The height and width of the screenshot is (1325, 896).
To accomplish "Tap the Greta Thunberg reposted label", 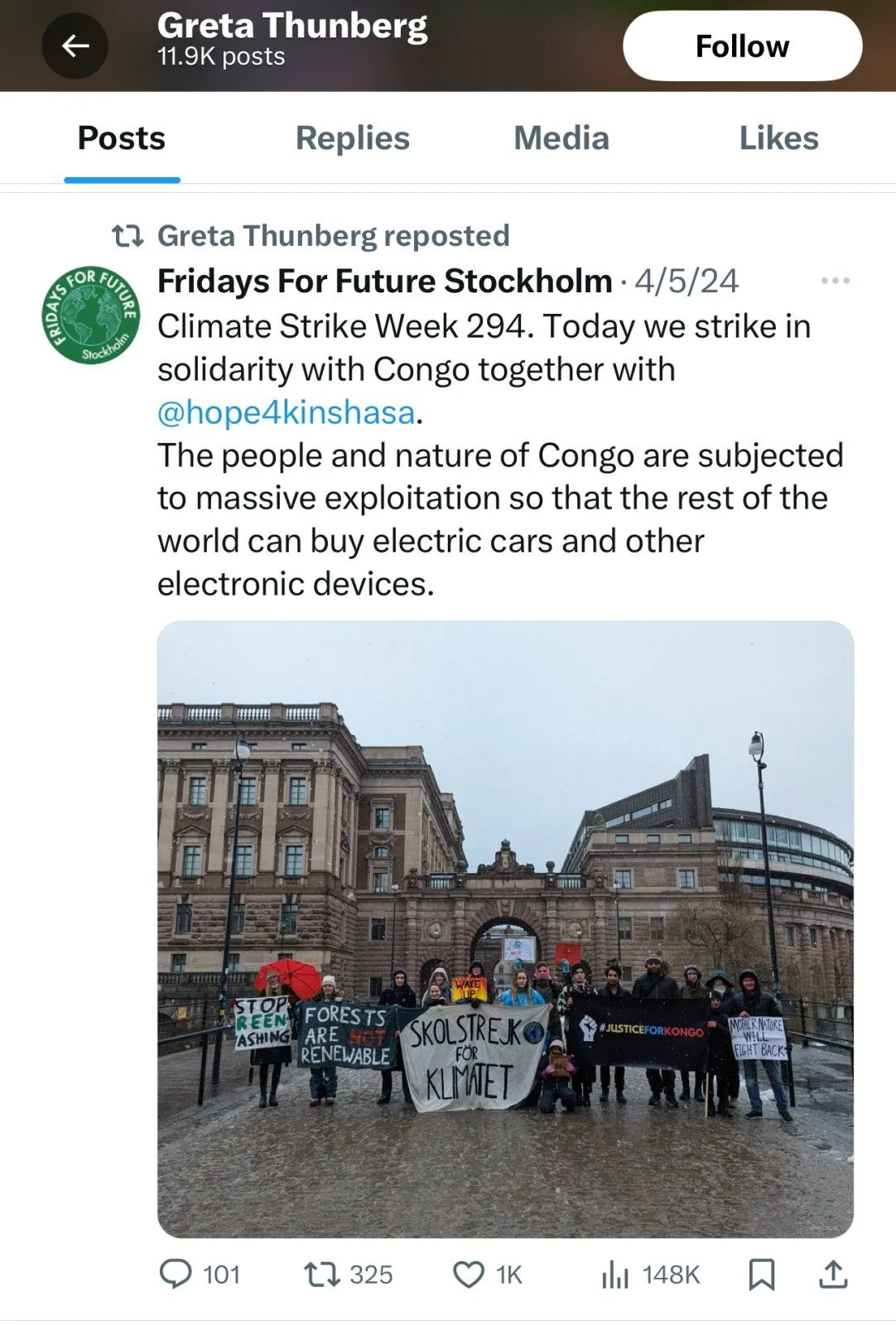I will click(x=333, y=236).
